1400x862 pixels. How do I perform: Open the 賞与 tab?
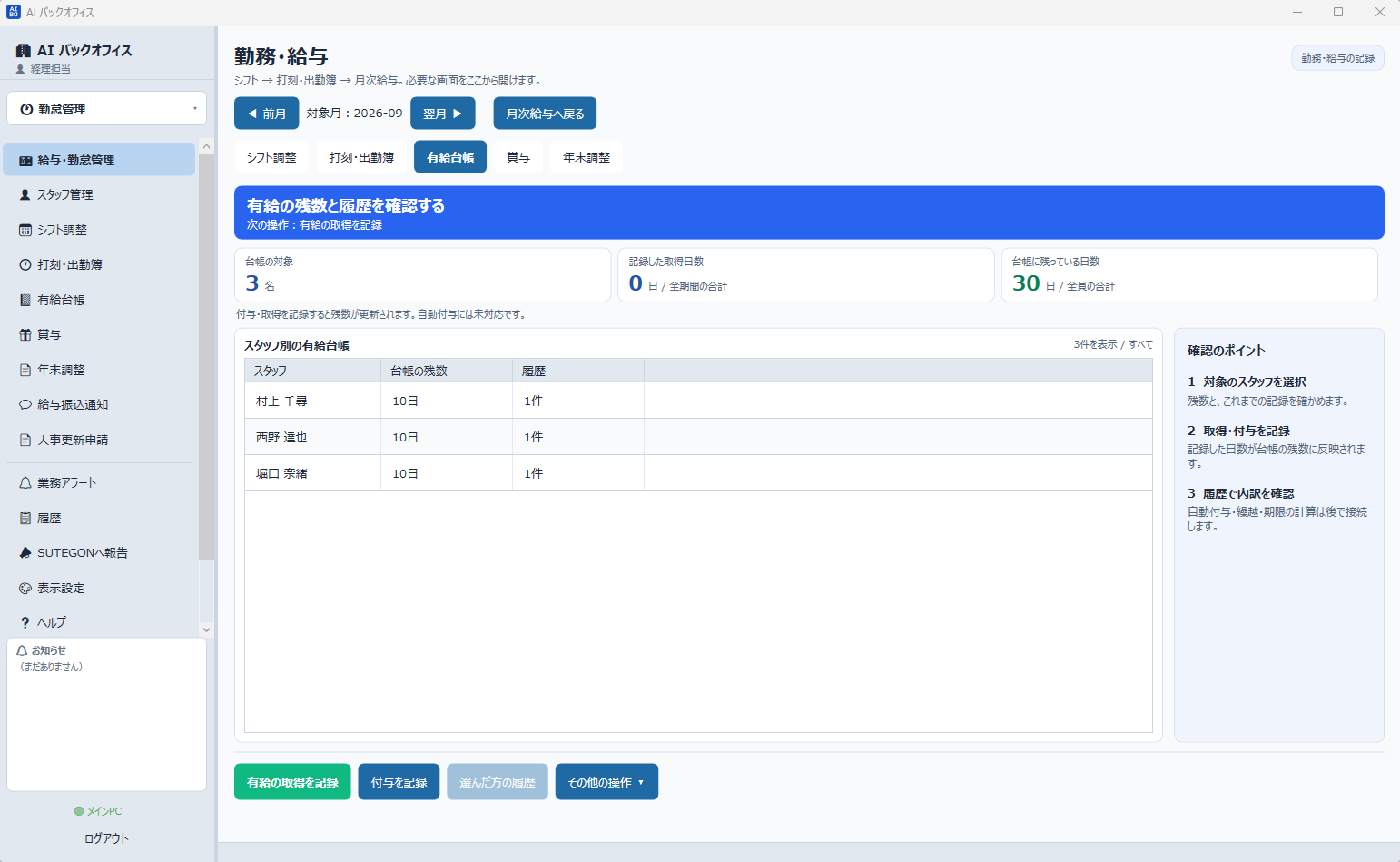(518, 157)
